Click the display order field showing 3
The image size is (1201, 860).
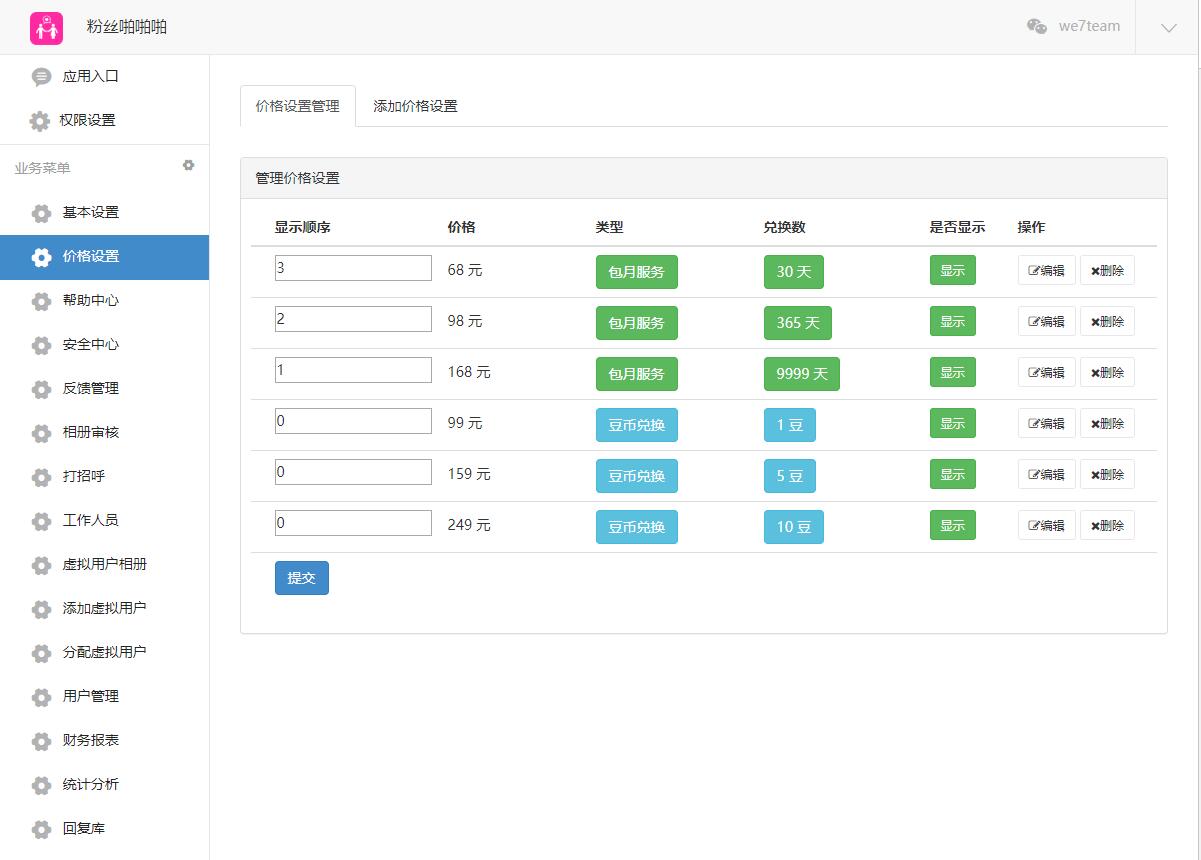[x=353, y=268]
